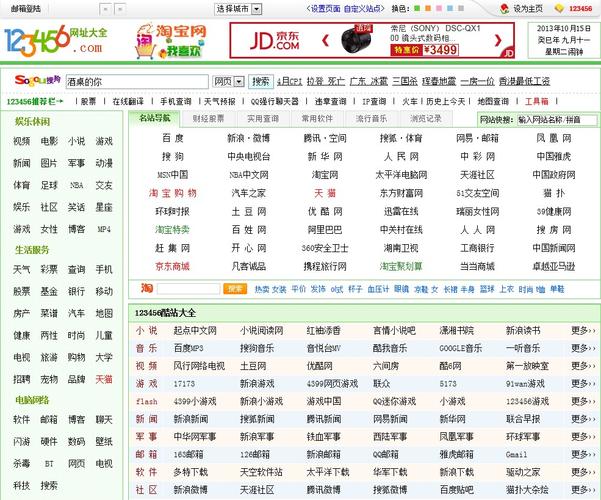
Task: Open the 网页 search type dropdown
Action: click(228, 81)
